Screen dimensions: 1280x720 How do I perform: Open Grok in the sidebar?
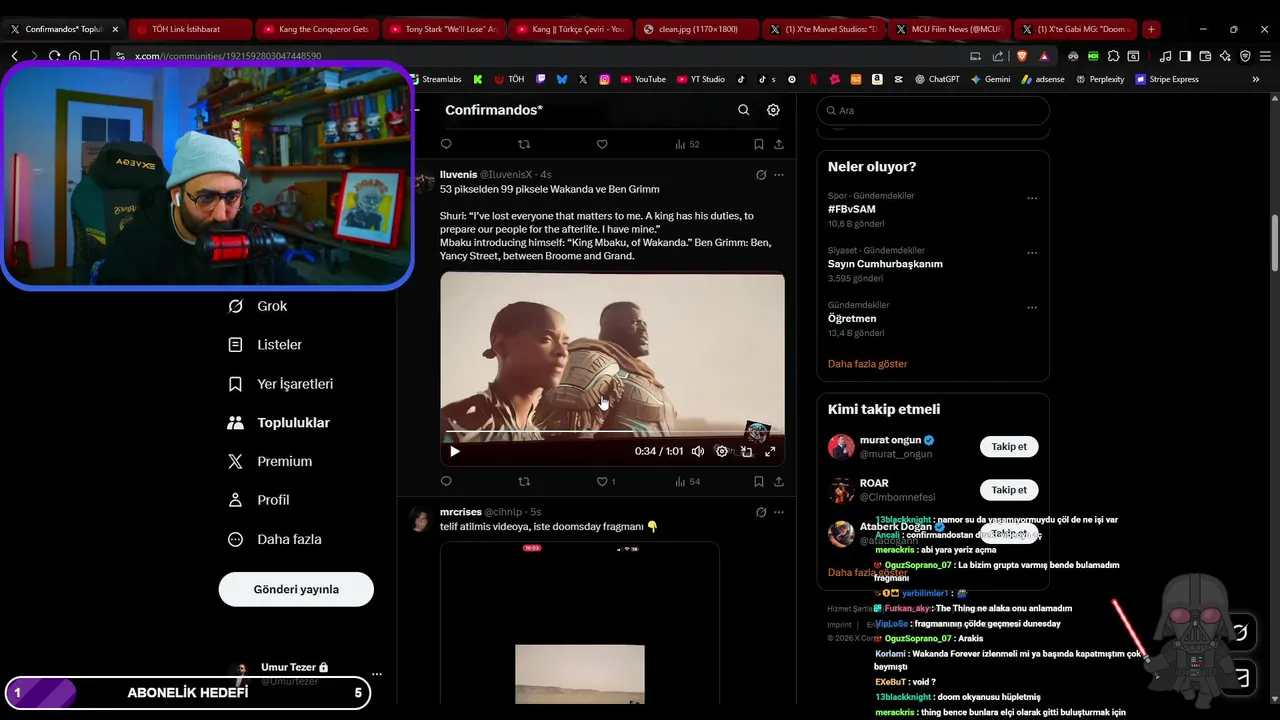pyautogui.click(x=258, y=306)
